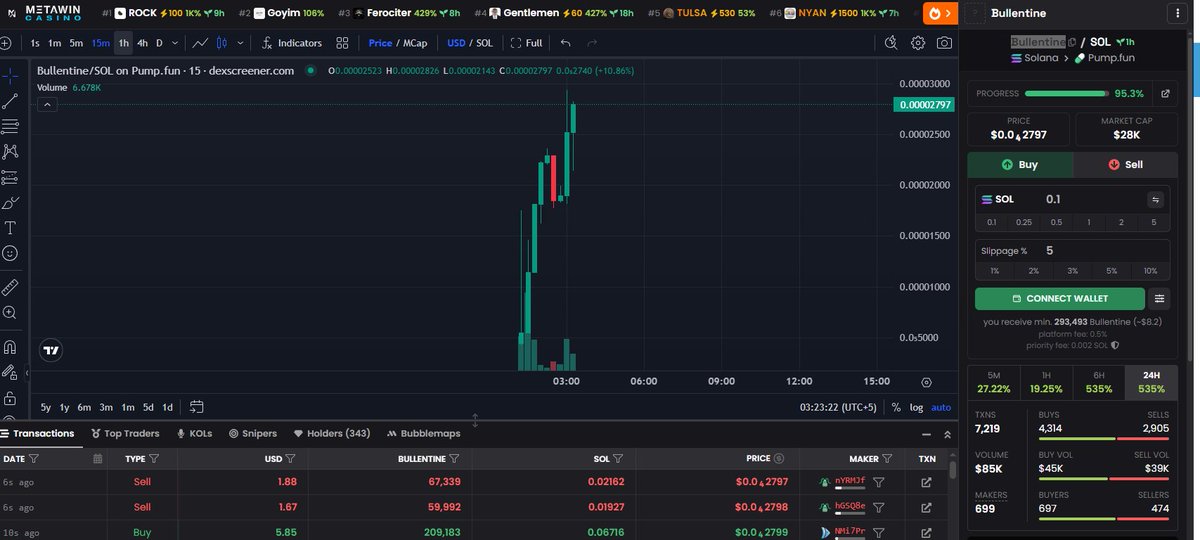Undo last chart action
The height and width of the screenshot is (540, 1200).
tap(566, 43)
